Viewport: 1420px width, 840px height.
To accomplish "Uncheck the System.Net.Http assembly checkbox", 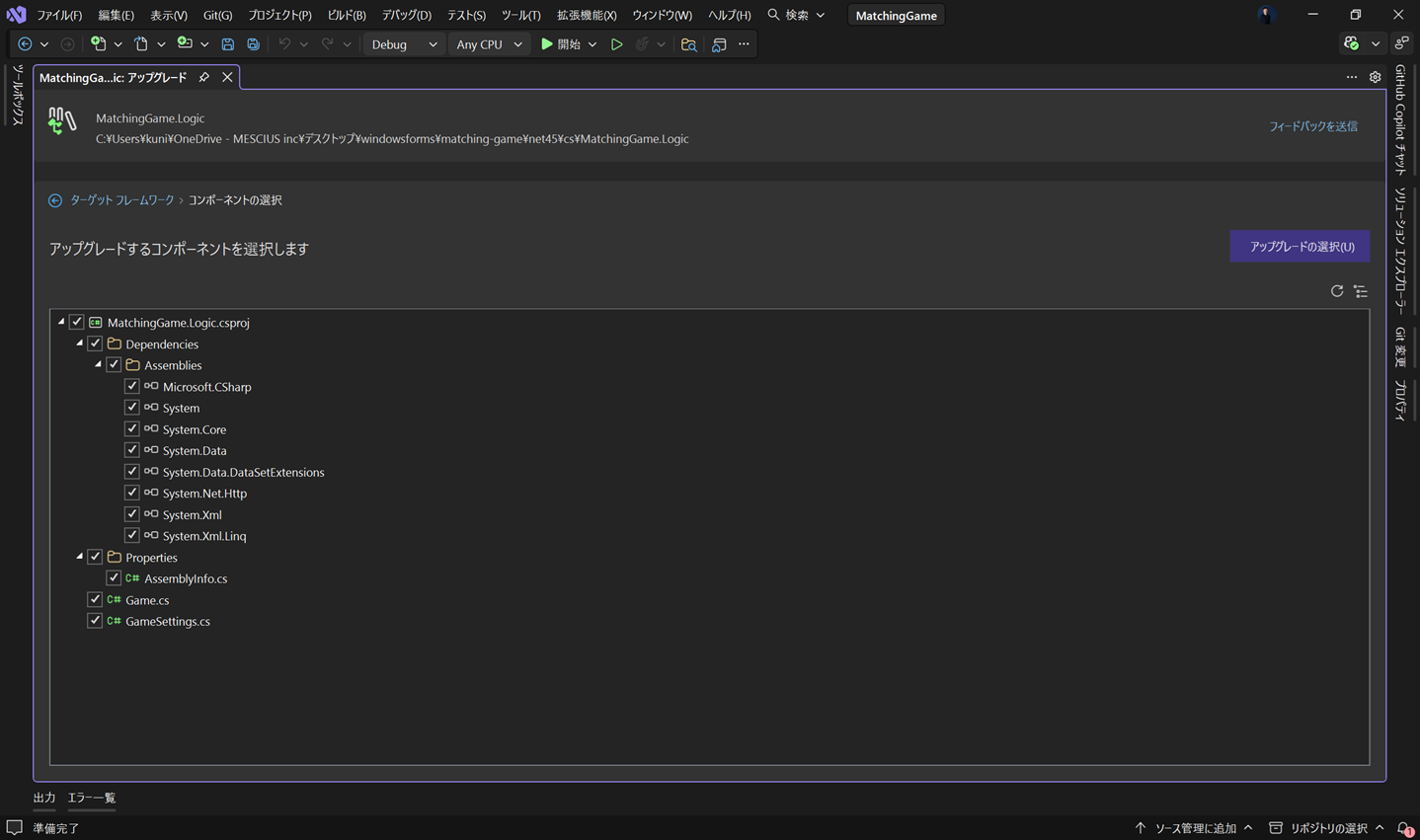I will pos(131,493).
